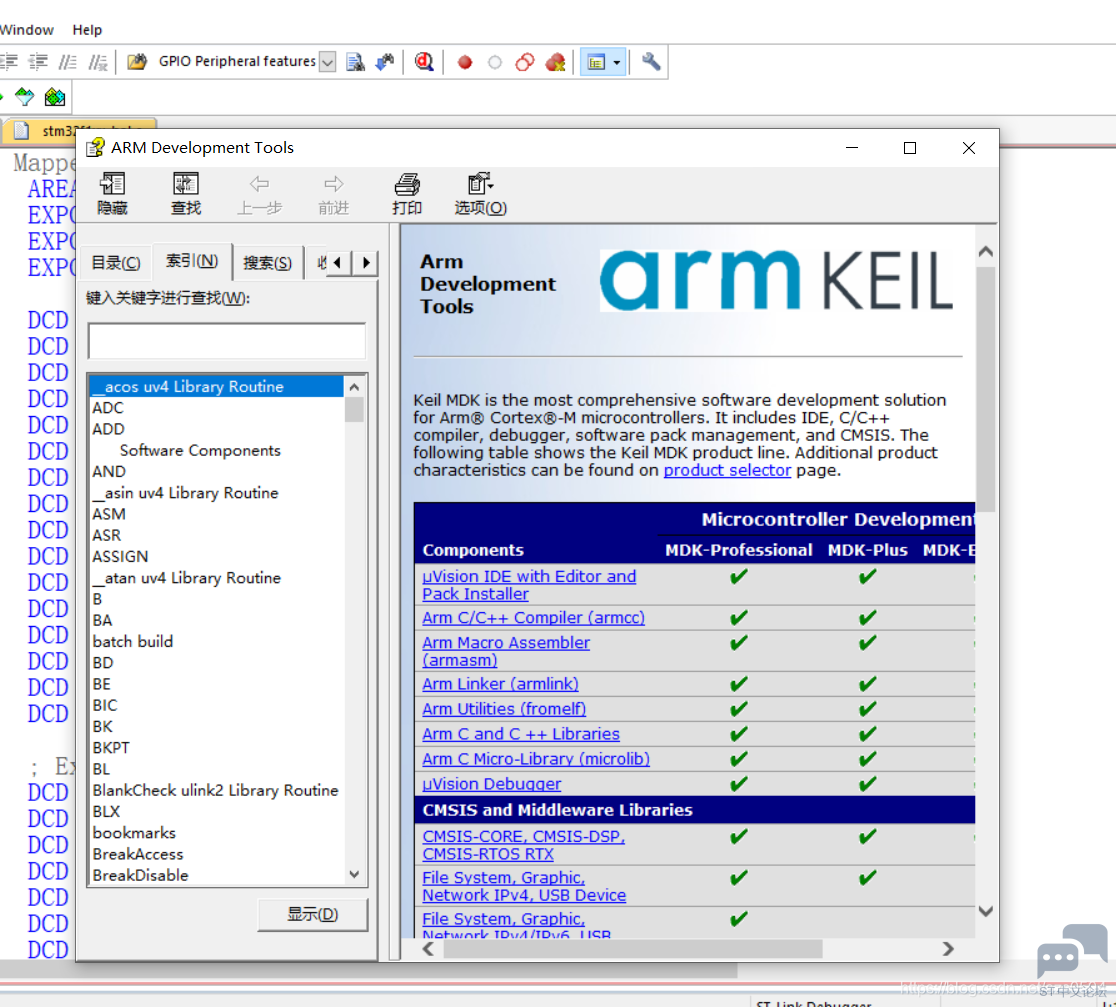
Task: Open the GPIO Peripheral features target dropdown
Action: coord(327,62)
